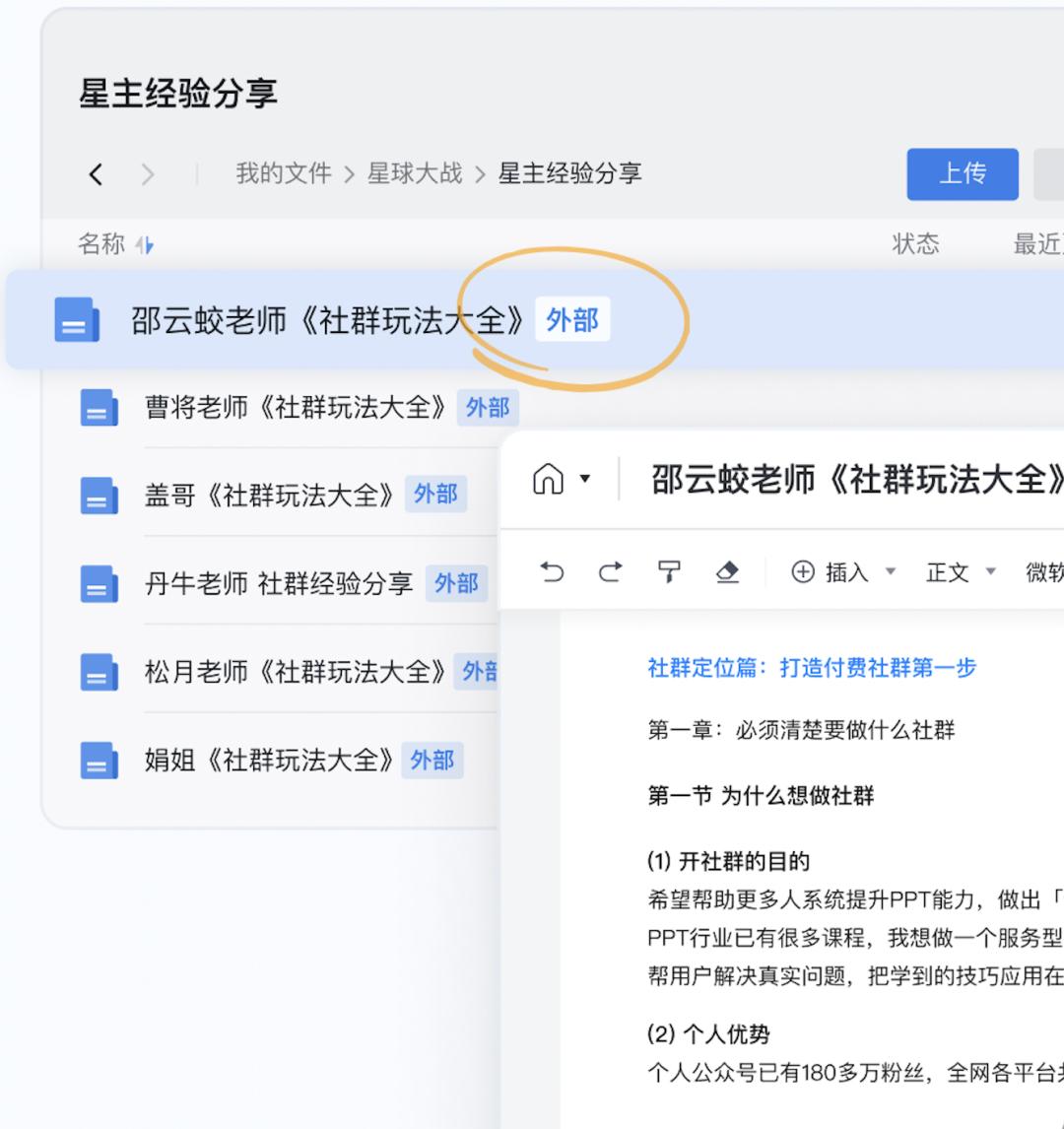Click the document icon beside 曹将老师《社群玩法大全》
This screenshot has width=1064, height=1129.
pos(98,408)
